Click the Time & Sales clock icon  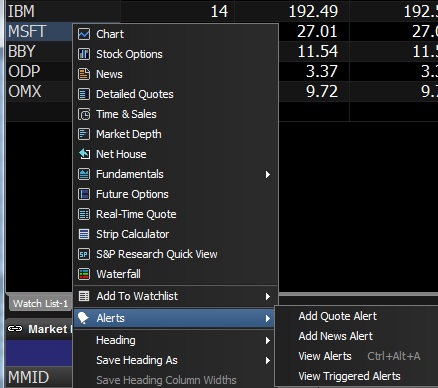[x=84, y=114]
